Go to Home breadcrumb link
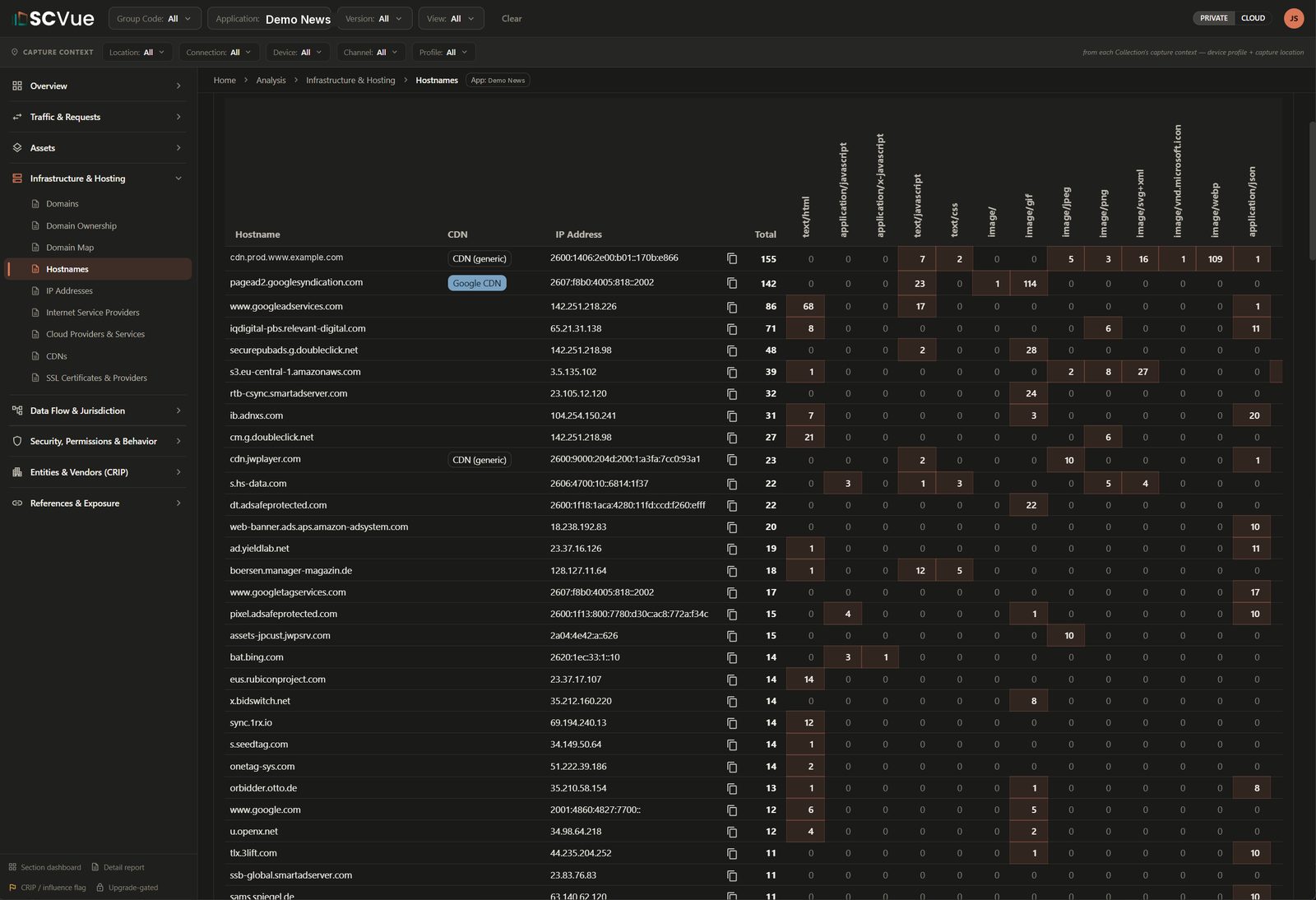Image resolution: width=1316 pixels, height=900 pixels. click(x=225, y=81)
